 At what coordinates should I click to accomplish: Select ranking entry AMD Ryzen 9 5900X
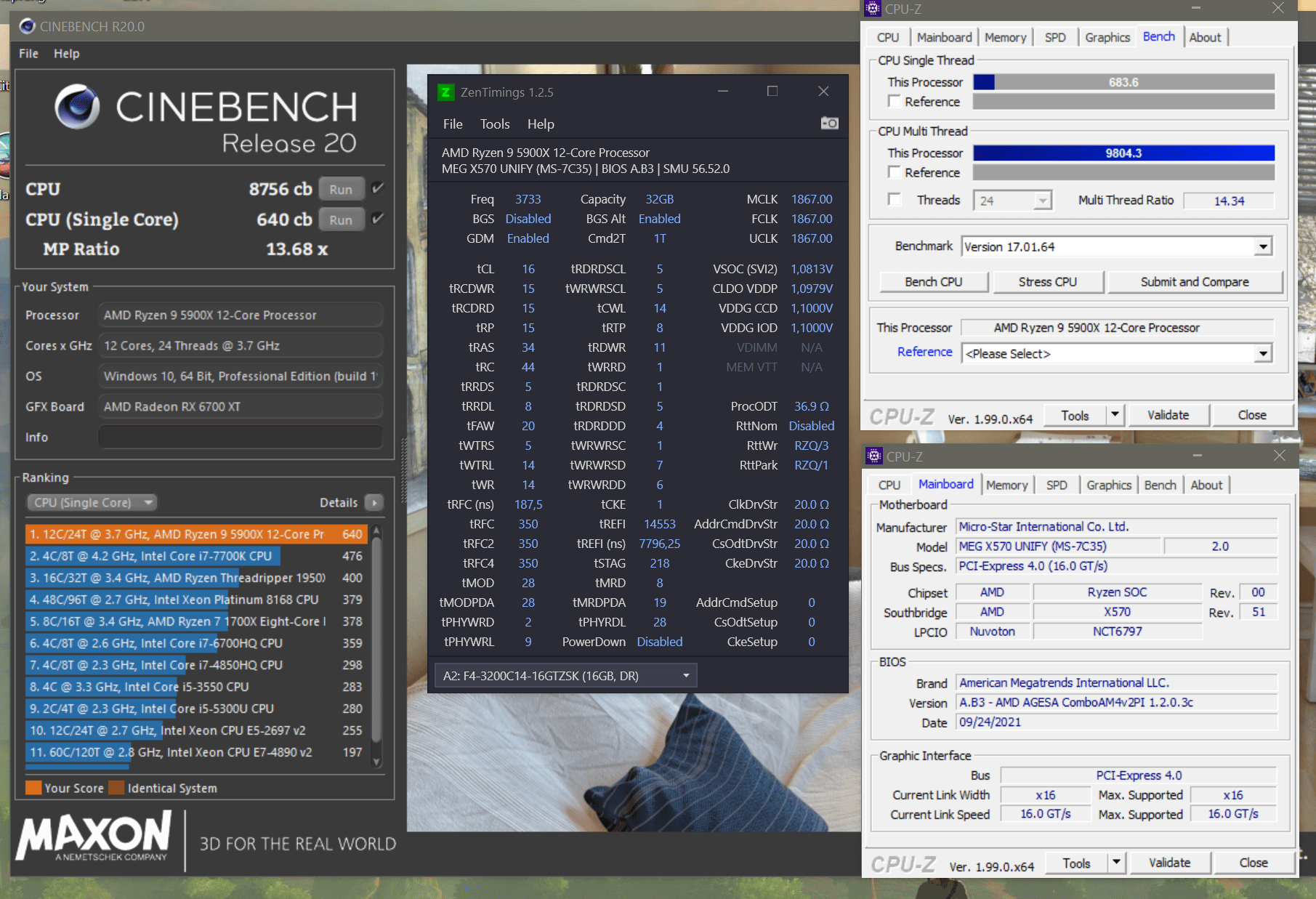click(x=196, y=534)
